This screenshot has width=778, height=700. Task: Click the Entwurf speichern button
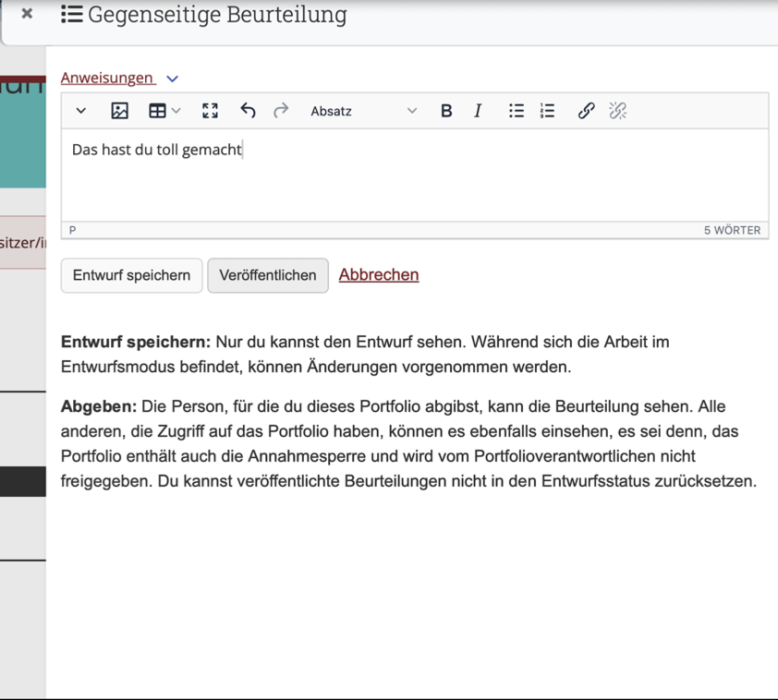tap(132, 275)
